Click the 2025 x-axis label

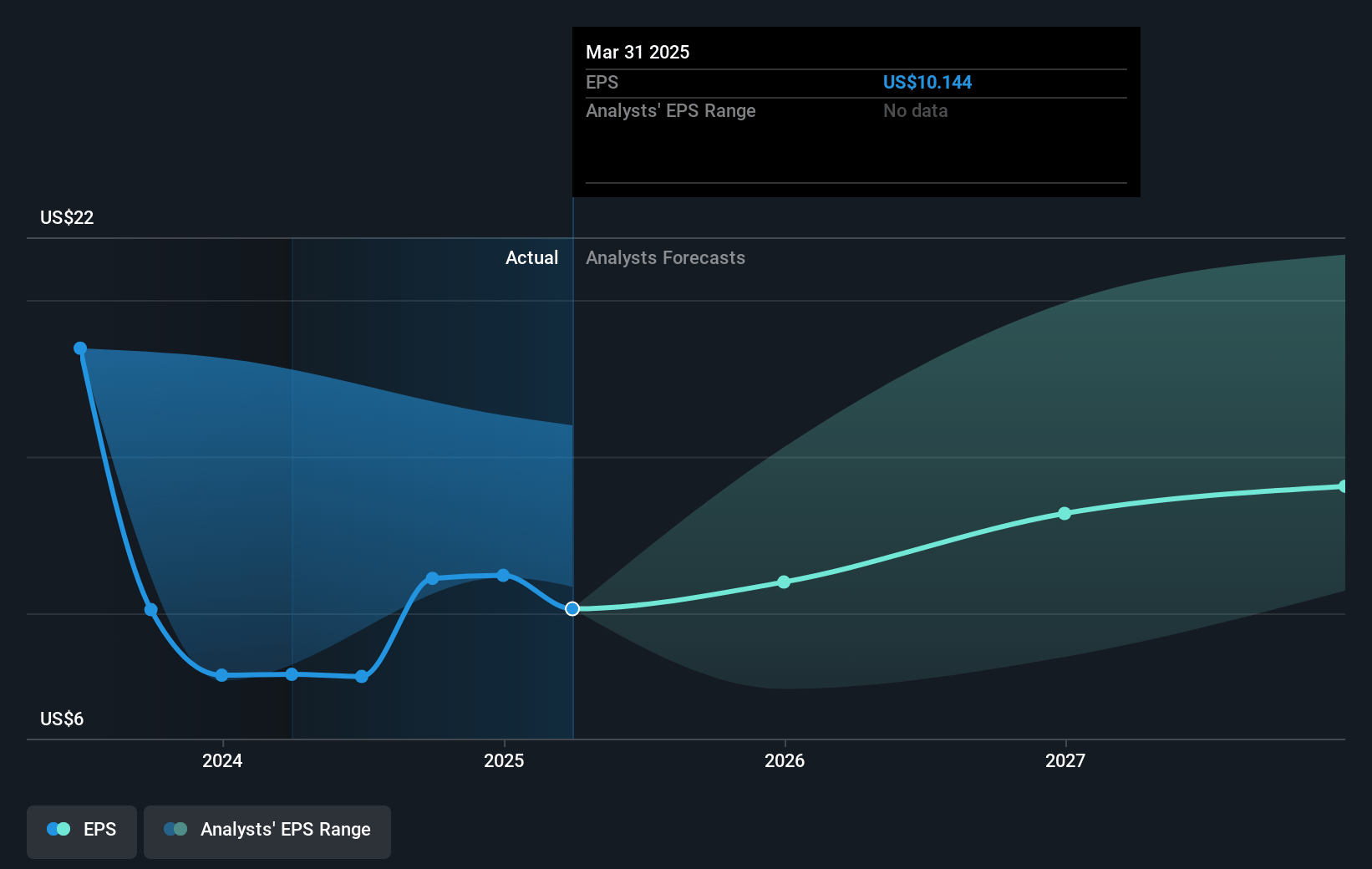pos(504,760)
